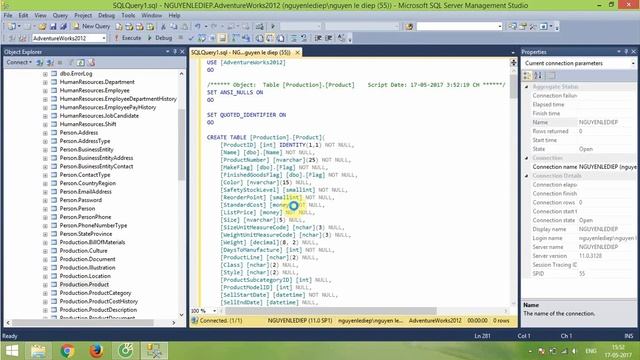Viewport: 640px width, 360px height.
Task: Click the rightmost Object Explorer toolbar icon
Action: point(91,62)
